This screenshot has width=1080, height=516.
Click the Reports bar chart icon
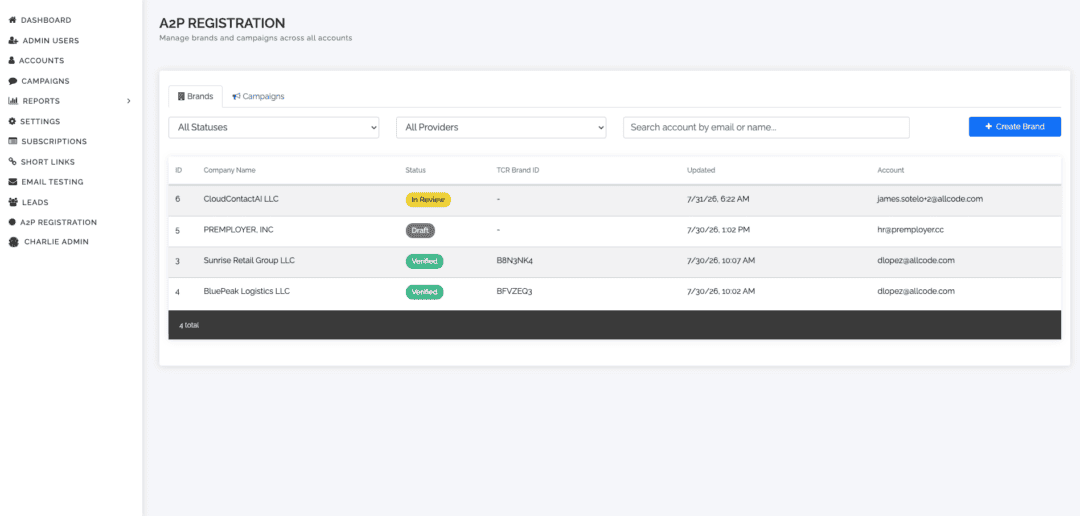[13, 101]
